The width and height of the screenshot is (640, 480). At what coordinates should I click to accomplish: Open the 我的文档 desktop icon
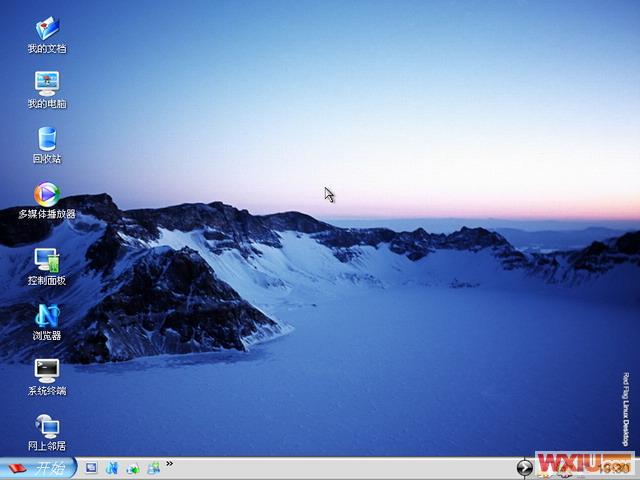tap(46, 28)
